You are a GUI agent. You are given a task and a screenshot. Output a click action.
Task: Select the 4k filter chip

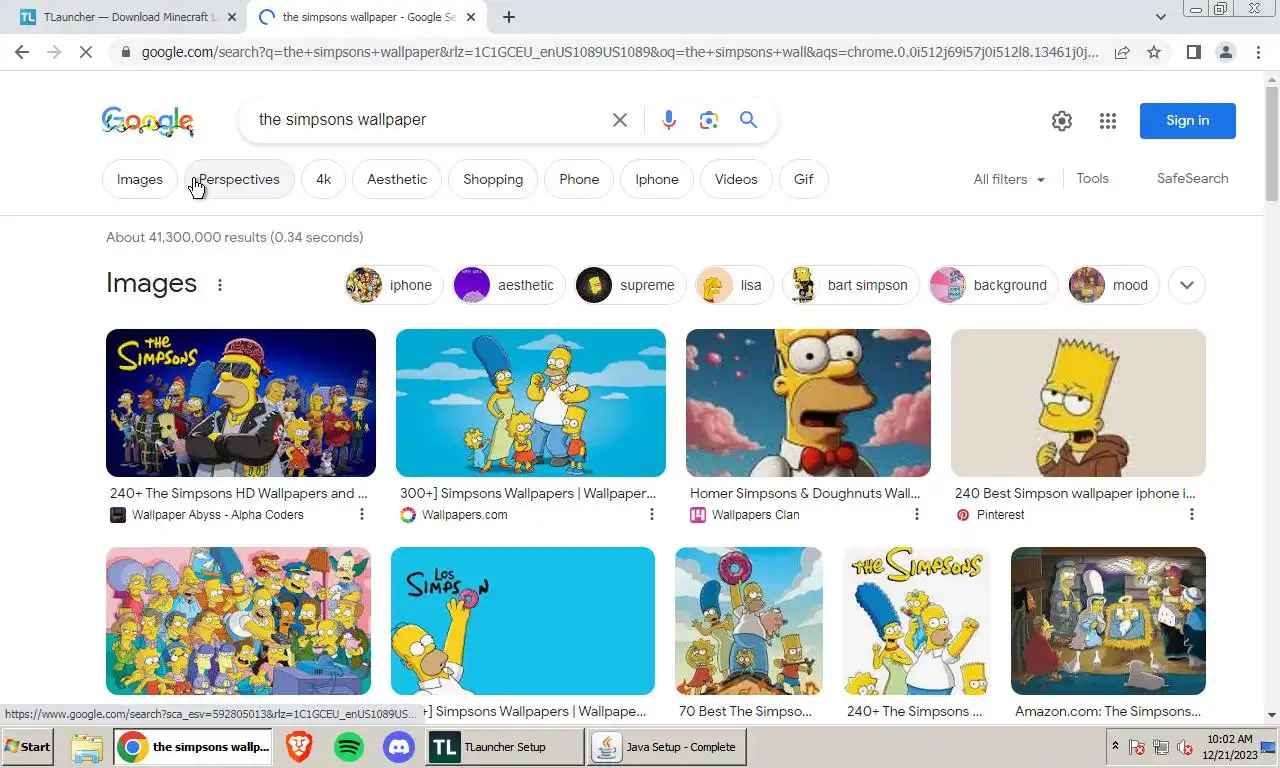323,179
